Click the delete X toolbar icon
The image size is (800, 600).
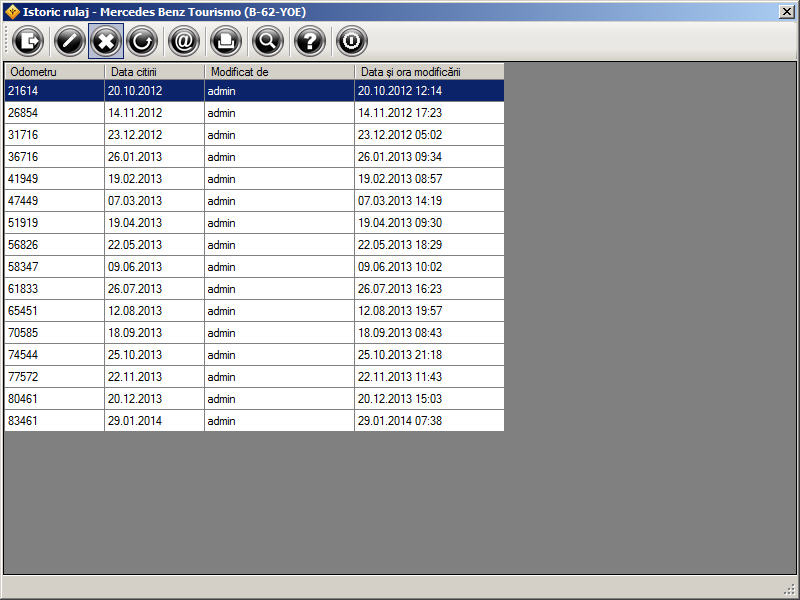pyautogui.click(x=106, y=41)
